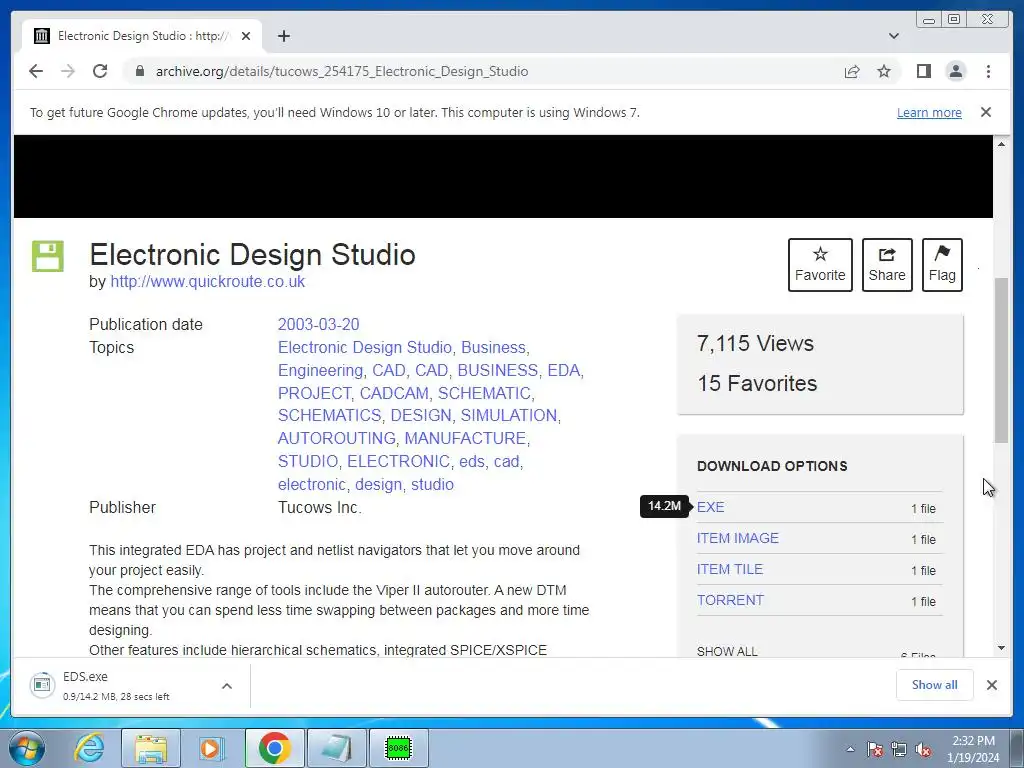This screenshot has height=768, width=1024.
Task: Open site security lock info
Action: 139,71
